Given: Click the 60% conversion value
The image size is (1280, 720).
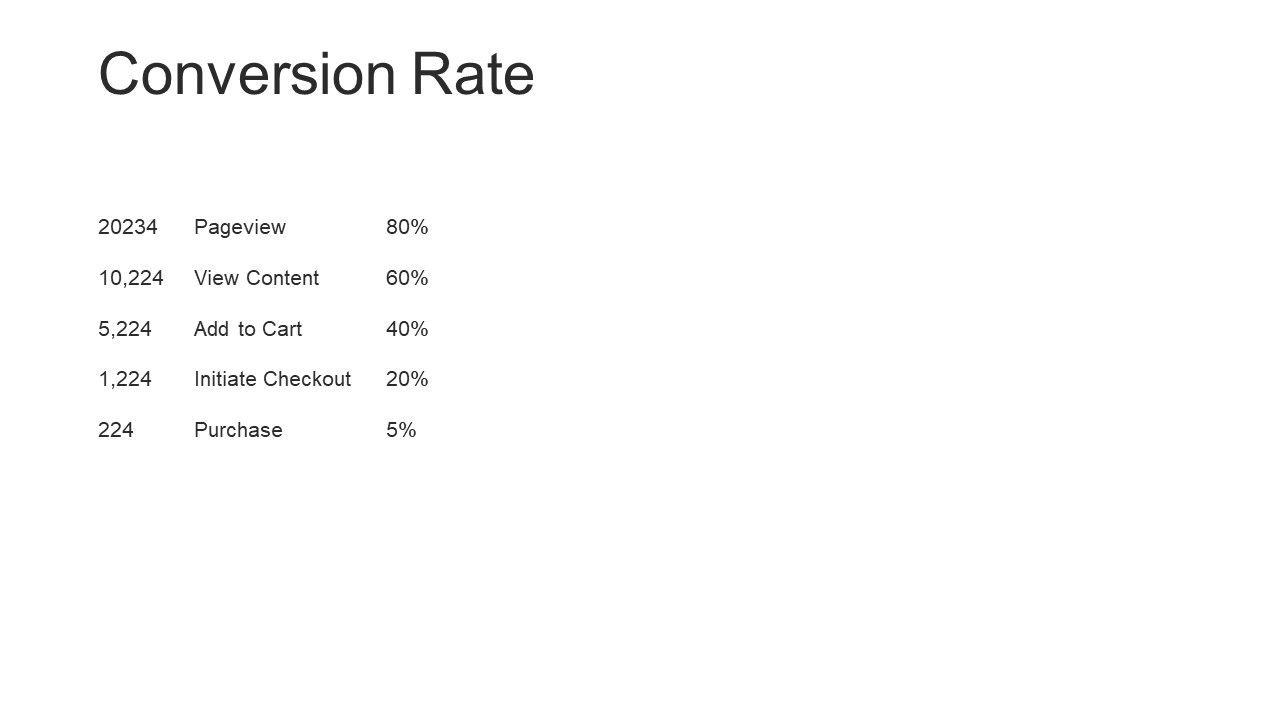Looking at the screenshot, I should (x=407, y=278).
